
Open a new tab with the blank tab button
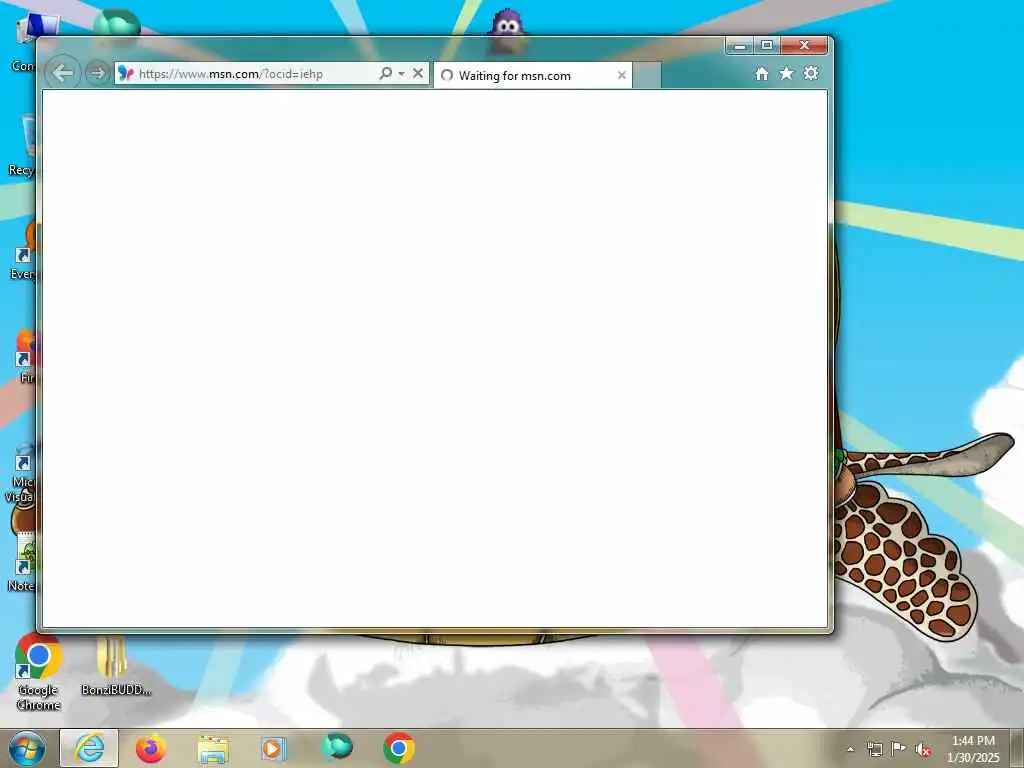click(647, 75)
